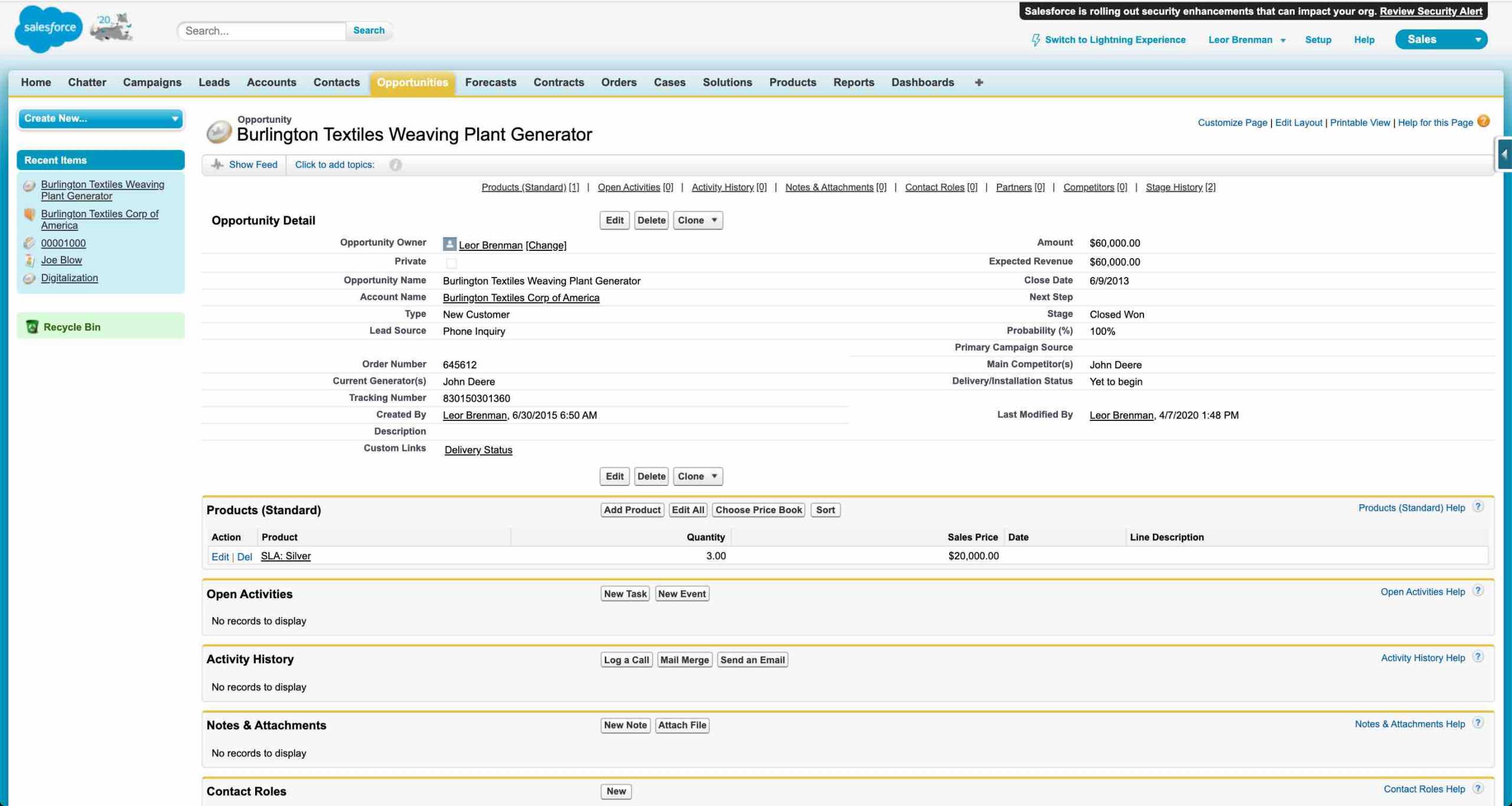This screenshot has width=1512, height=806.
Task: Click the Choose Price Book button
Action: 759,510
